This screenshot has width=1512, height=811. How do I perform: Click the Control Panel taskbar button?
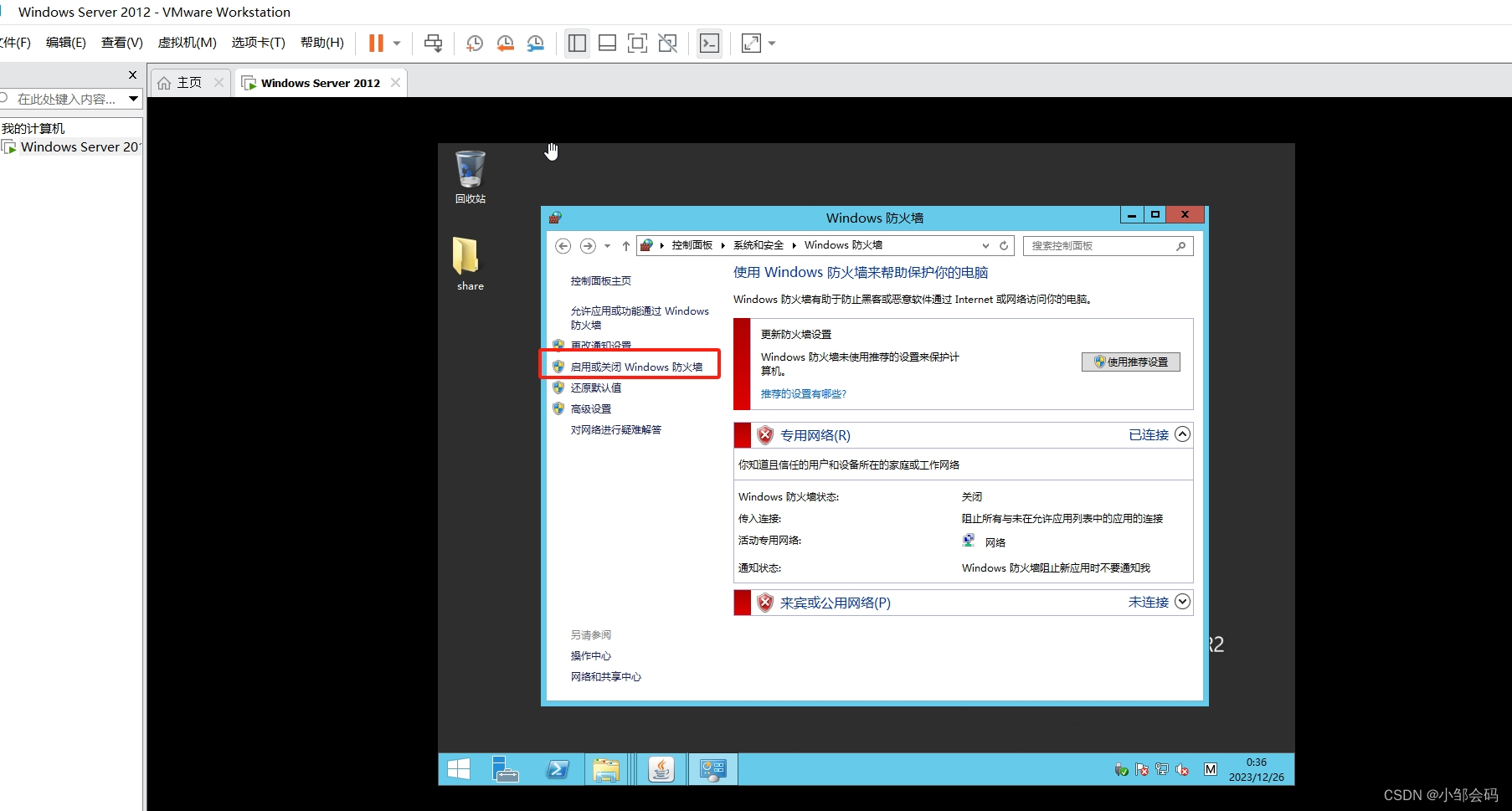[x=713, y=769]
